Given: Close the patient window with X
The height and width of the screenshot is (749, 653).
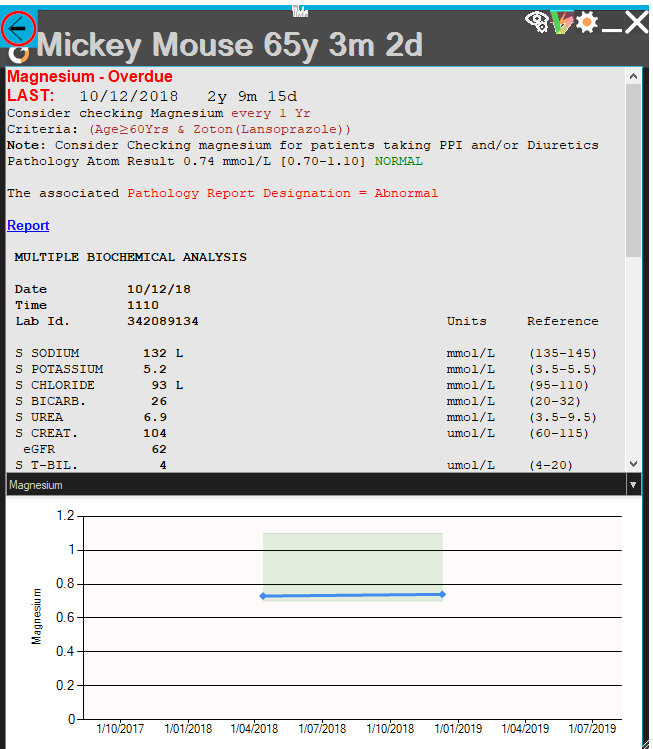Looking at the screenshot, I should pos(636,23).
